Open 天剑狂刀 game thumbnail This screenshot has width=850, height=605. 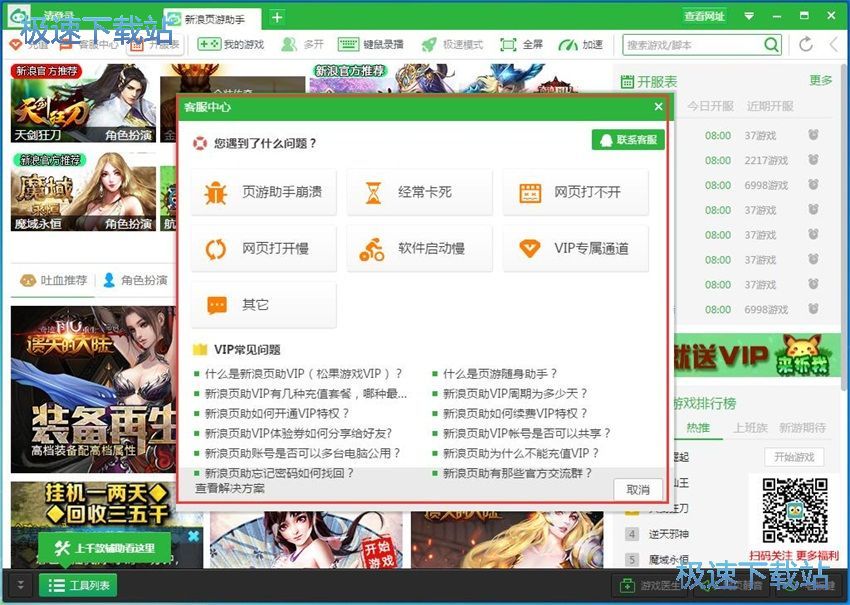tap(83, 103)
